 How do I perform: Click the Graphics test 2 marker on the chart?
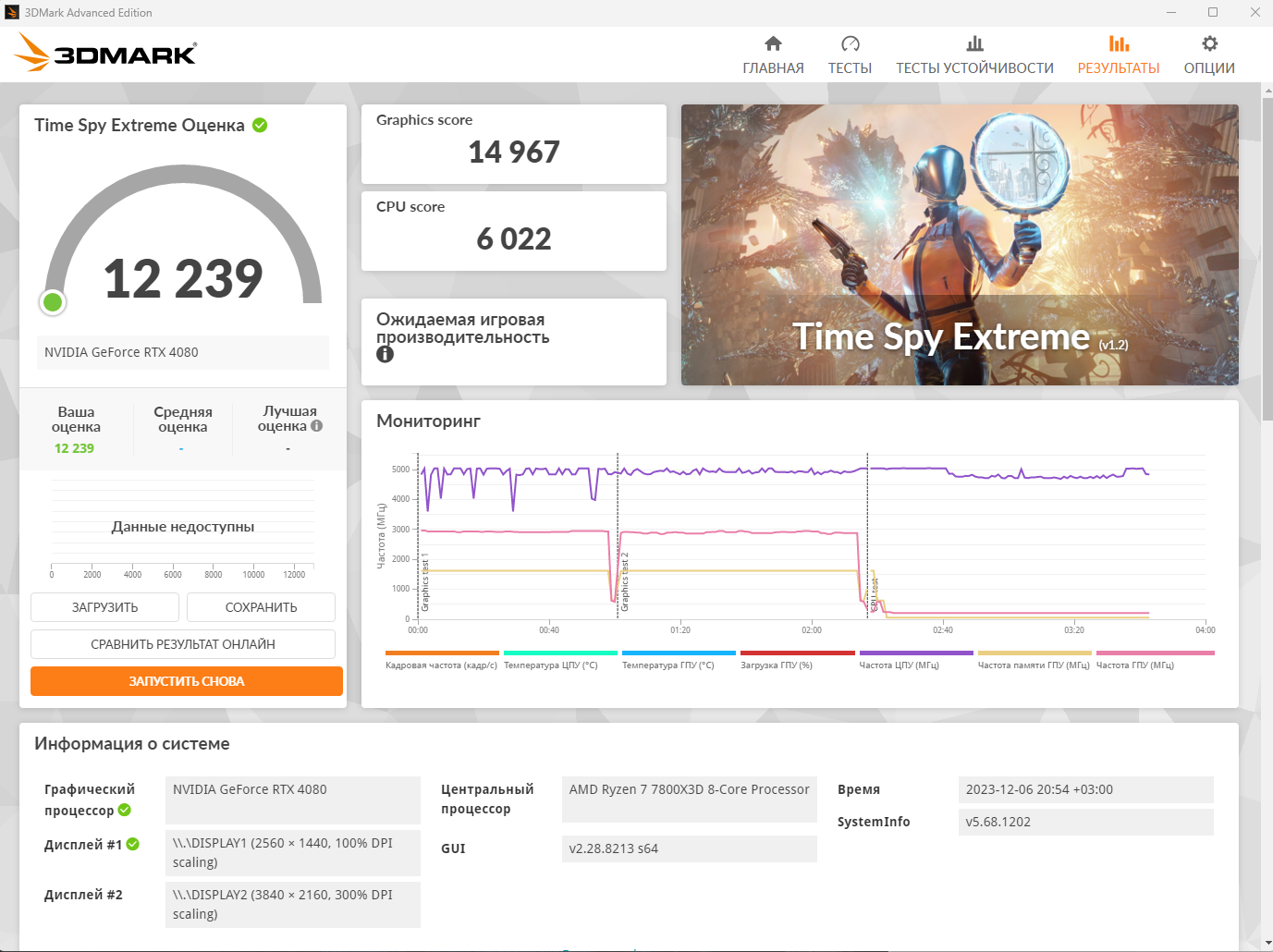point(624,582)
